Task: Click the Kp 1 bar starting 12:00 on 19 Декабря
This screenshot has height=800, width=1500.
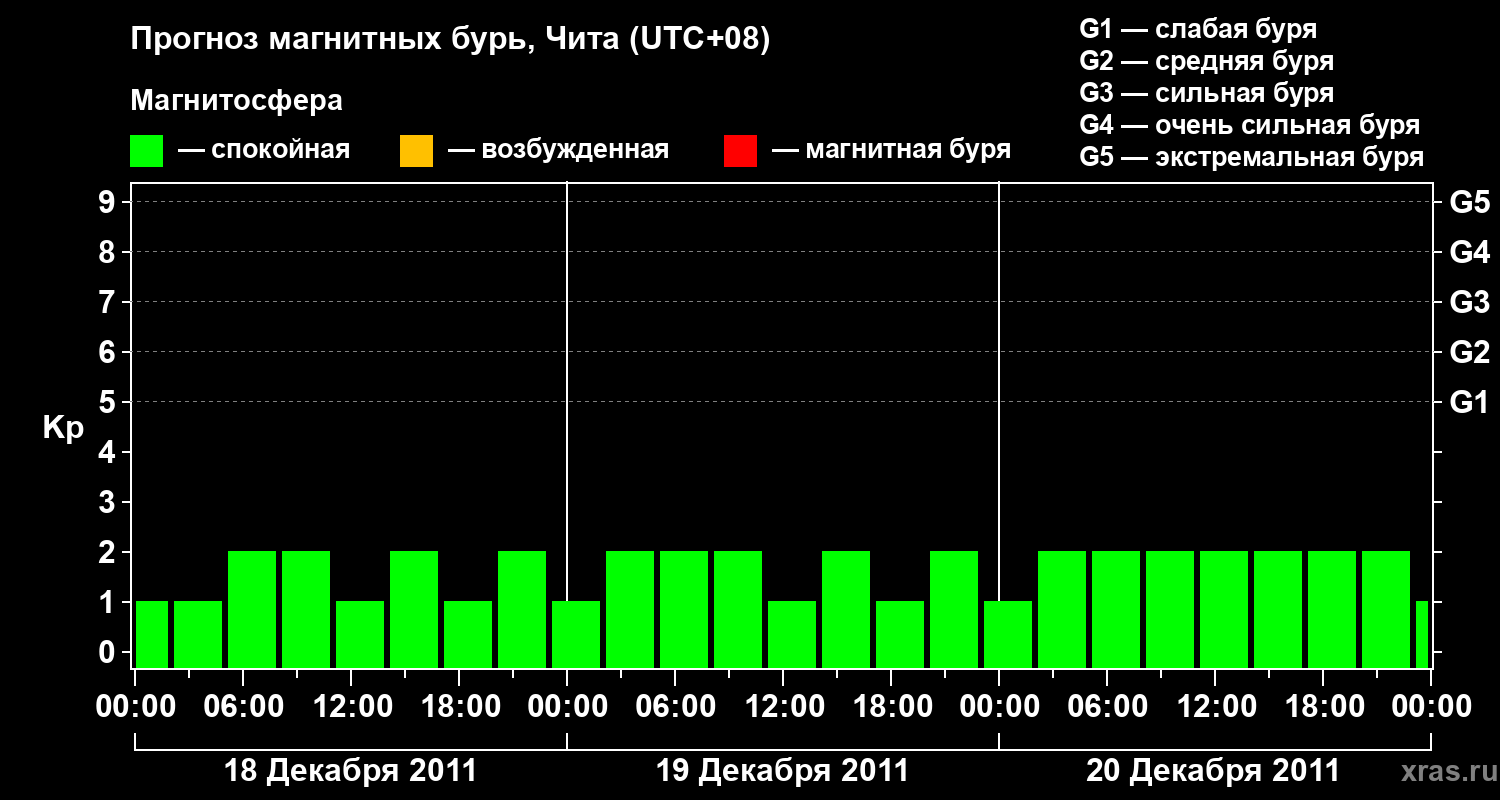Action: point(792,634)
